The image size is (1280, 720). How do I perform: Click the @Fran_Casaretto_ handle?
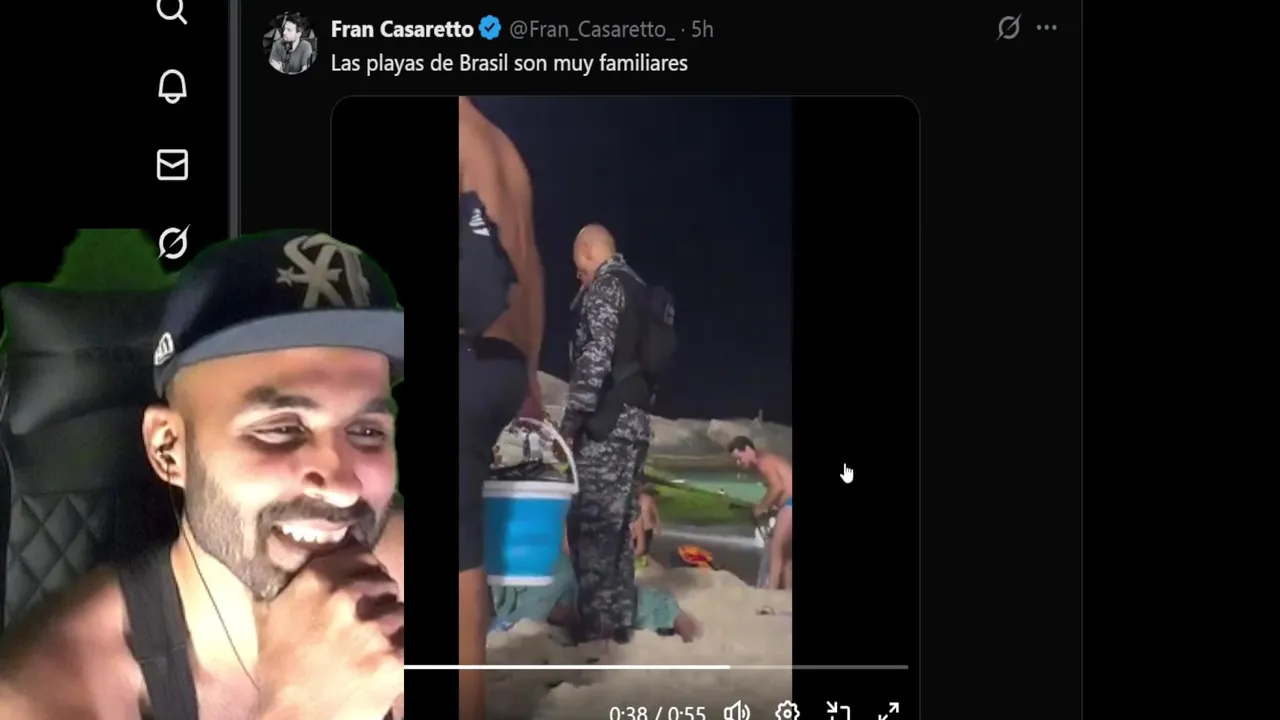[590, 29]
